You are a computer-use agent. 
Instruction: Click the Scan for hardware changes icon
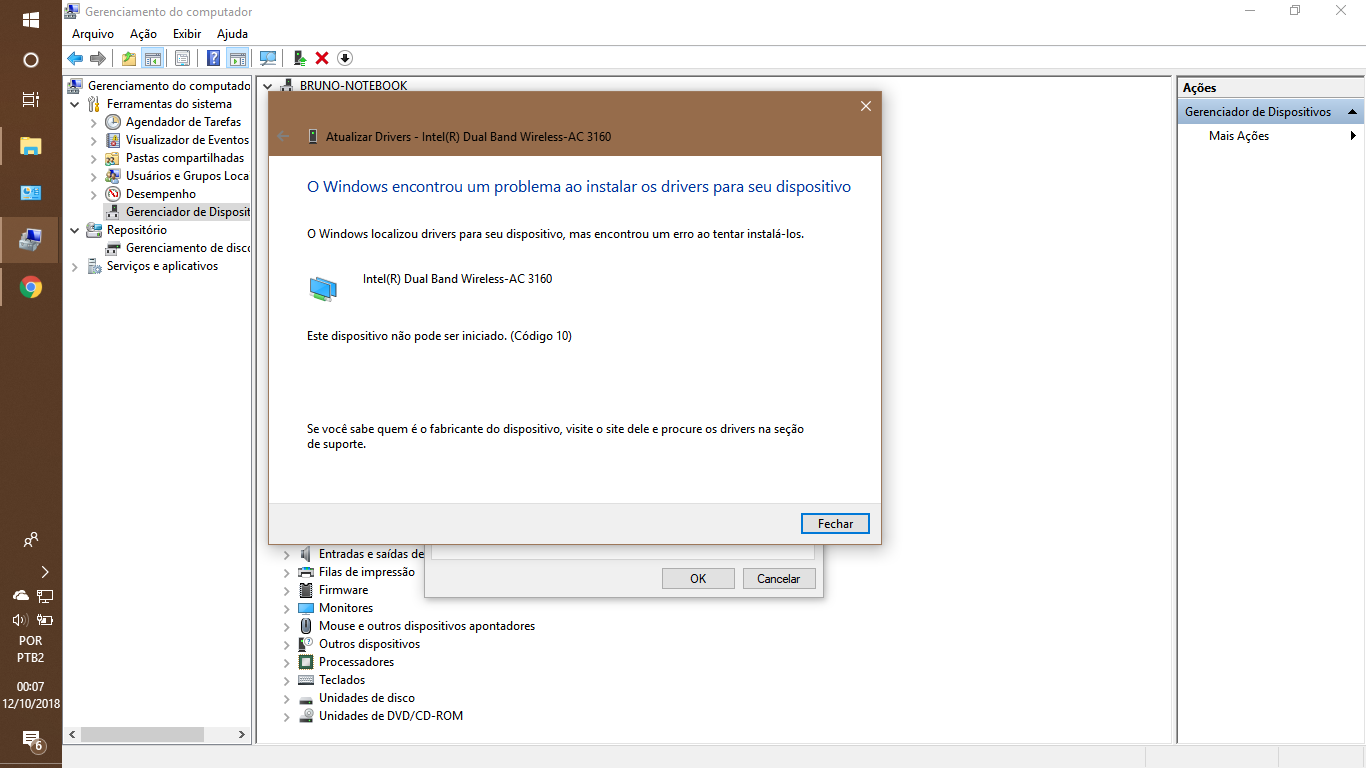coord(268,58)
